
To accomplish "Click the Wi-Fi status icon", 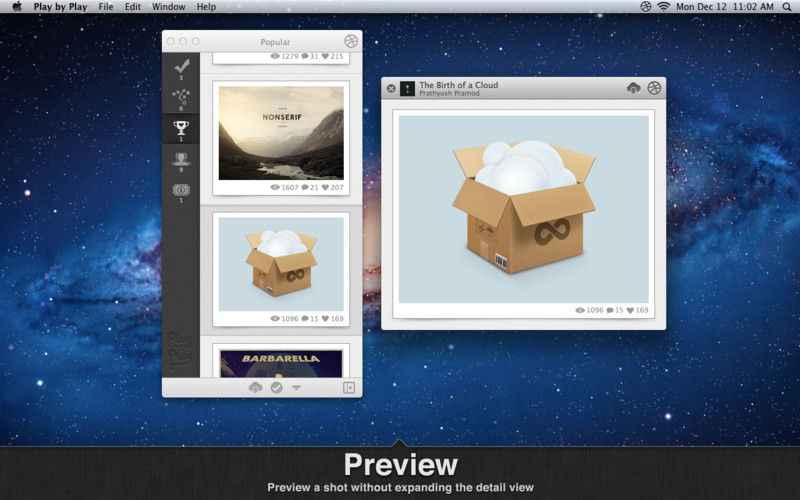I will coord(663,7).
